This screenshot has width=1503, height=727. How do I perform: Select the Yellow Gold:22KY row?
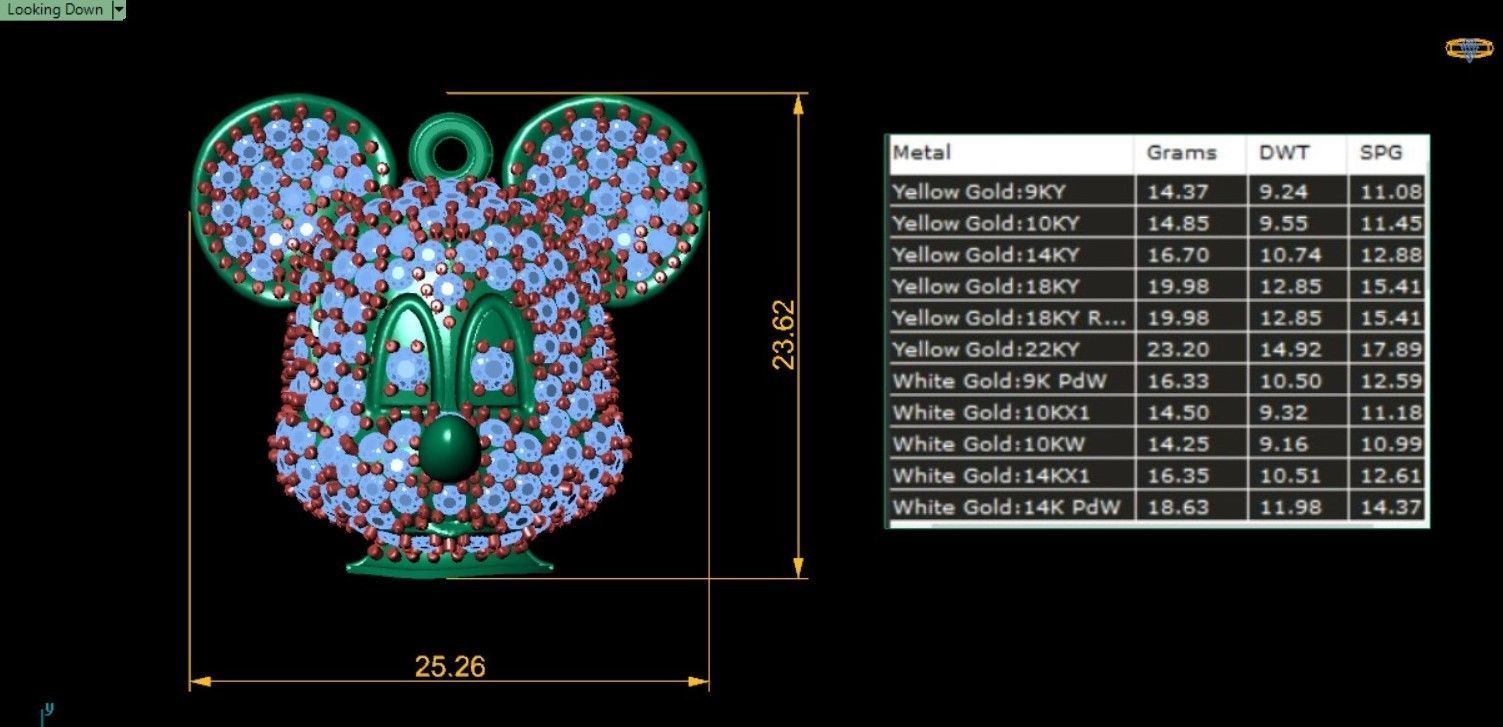pyautogui.click(x=1157, y=349)
